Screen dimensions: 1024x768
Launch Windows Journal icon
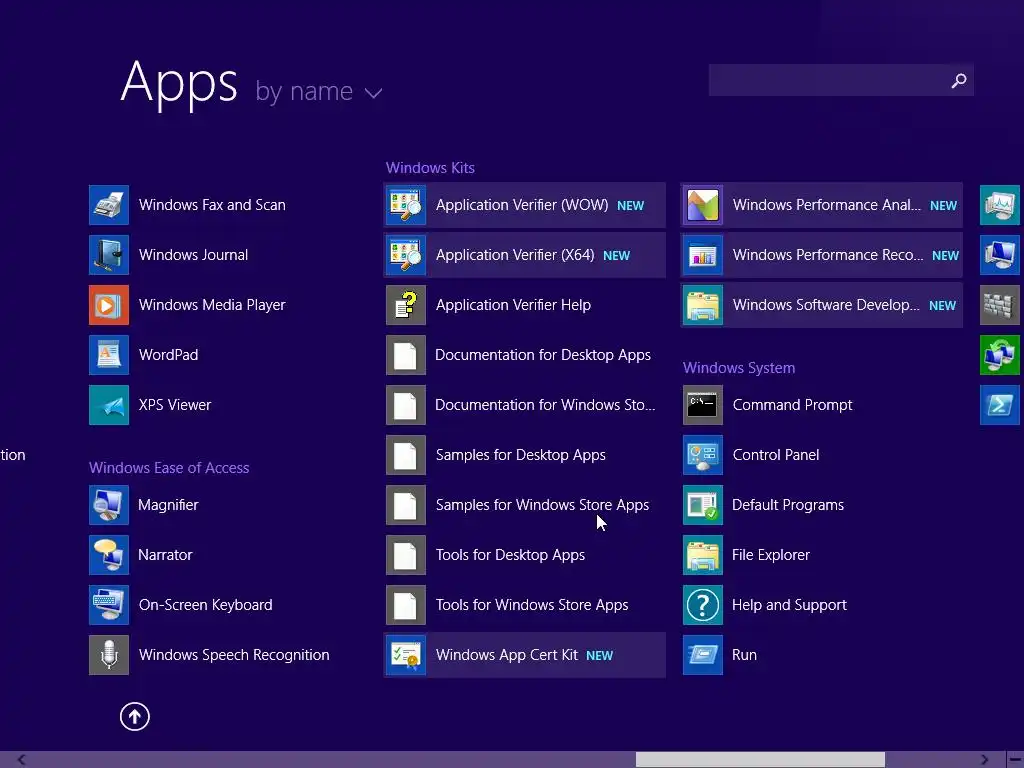tap(109, 255)
